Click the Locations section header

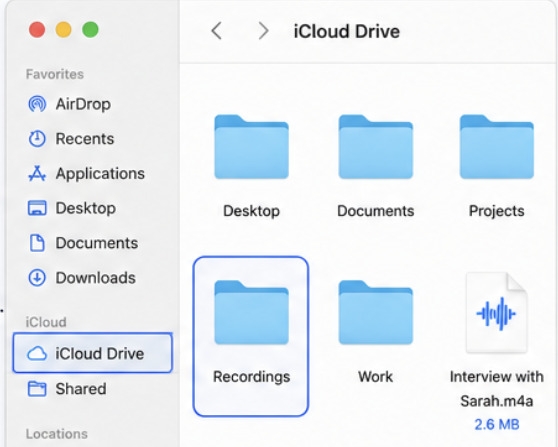pyautogui.click(x=57, y=434)
